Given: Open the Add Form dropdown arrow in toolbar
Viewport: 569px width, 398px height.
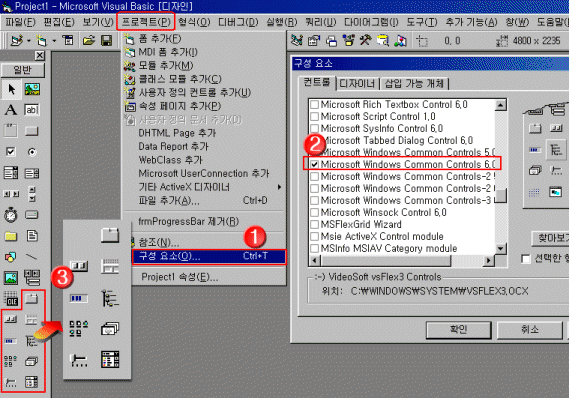Looking at the screenshot, I should pyautogui.click(x=54, y=41).
